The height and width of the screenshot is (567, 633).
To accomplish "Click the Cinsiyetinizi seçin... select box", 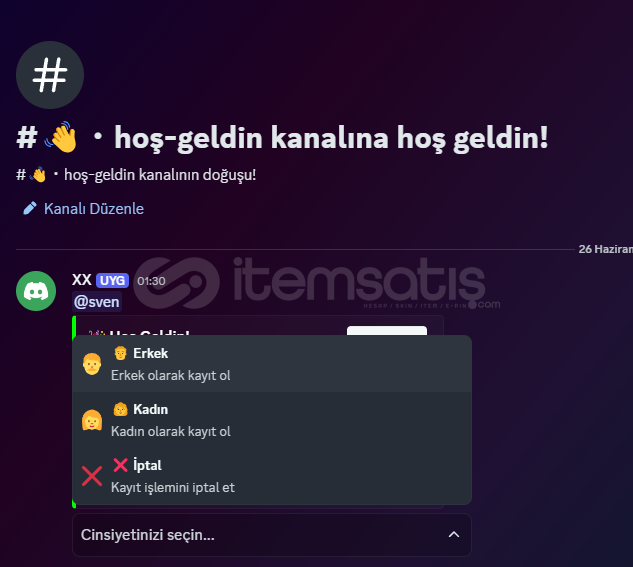I will point(272,535).
